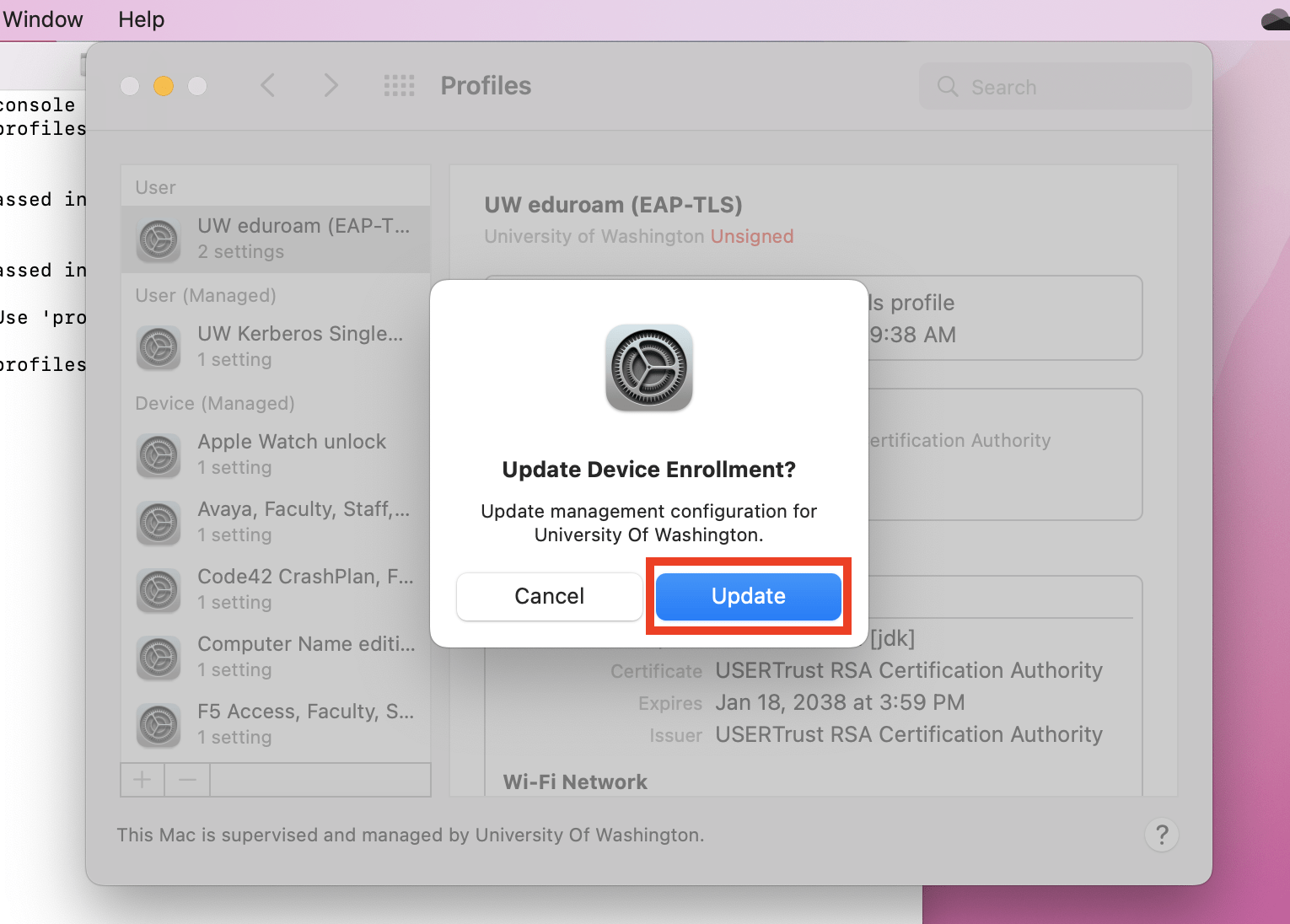Click the back navigation arrow
1290x924 pixels.
pyautogui.click(x=267, y=85)
